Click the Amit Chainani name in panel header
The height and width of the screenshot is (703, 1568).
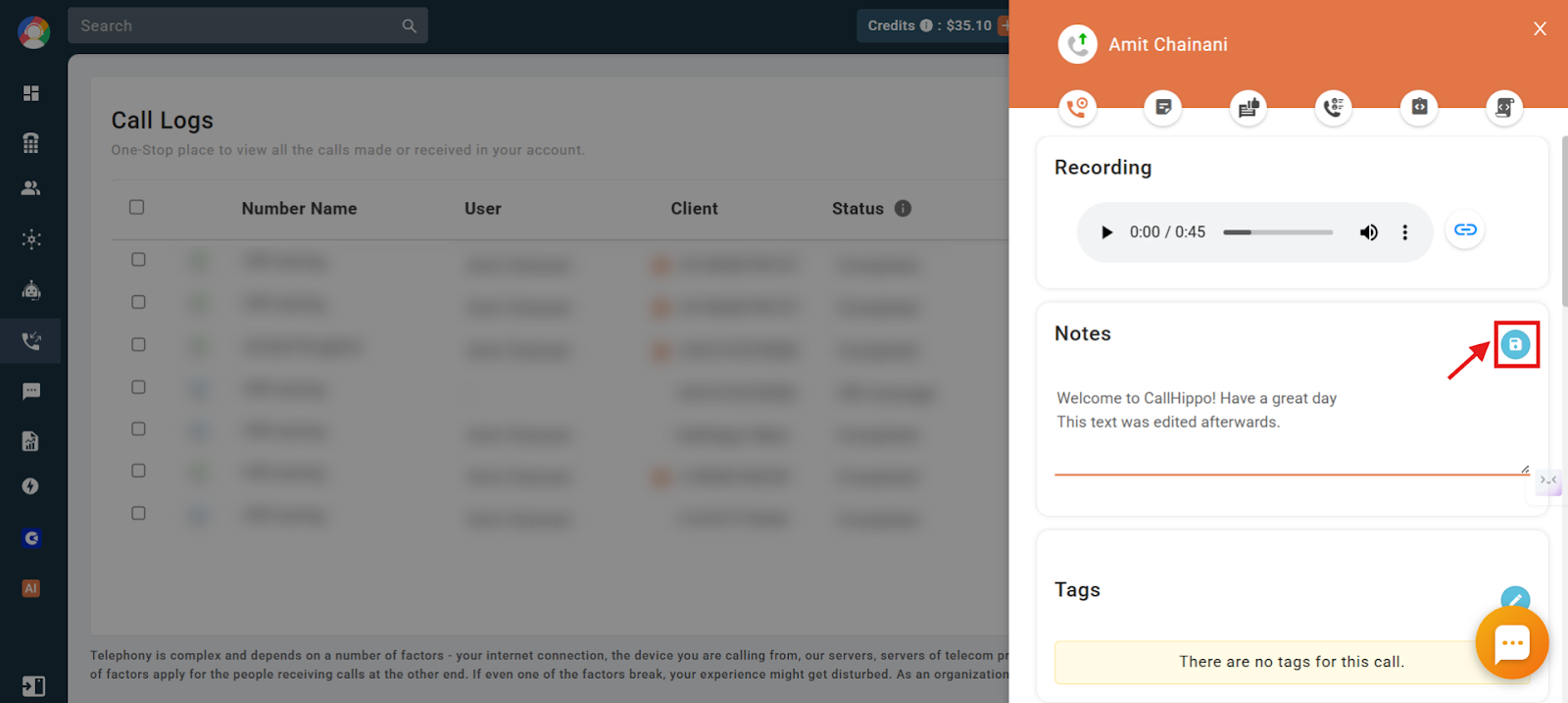(x=1168, y=44)
